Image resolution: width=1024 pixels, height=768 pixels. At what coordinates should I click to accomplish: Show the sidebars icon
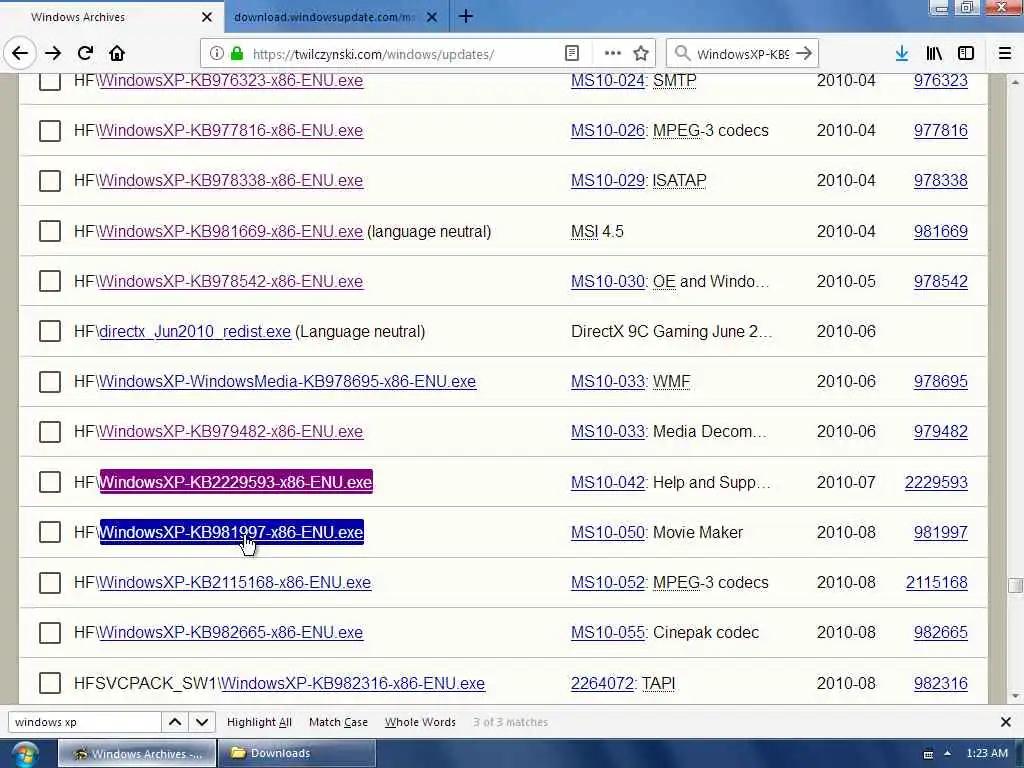coord(966,54)
